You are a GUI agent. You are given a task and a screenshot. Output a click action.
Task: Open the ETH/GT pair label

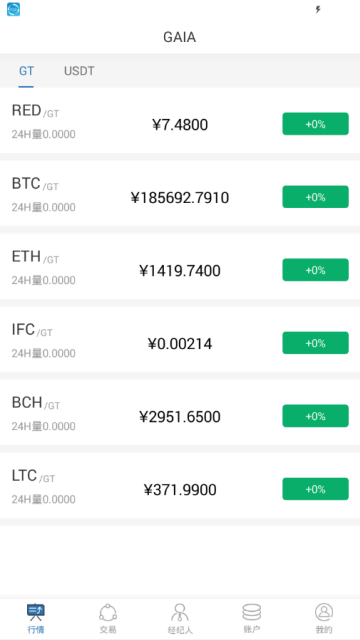pos(35,257)
